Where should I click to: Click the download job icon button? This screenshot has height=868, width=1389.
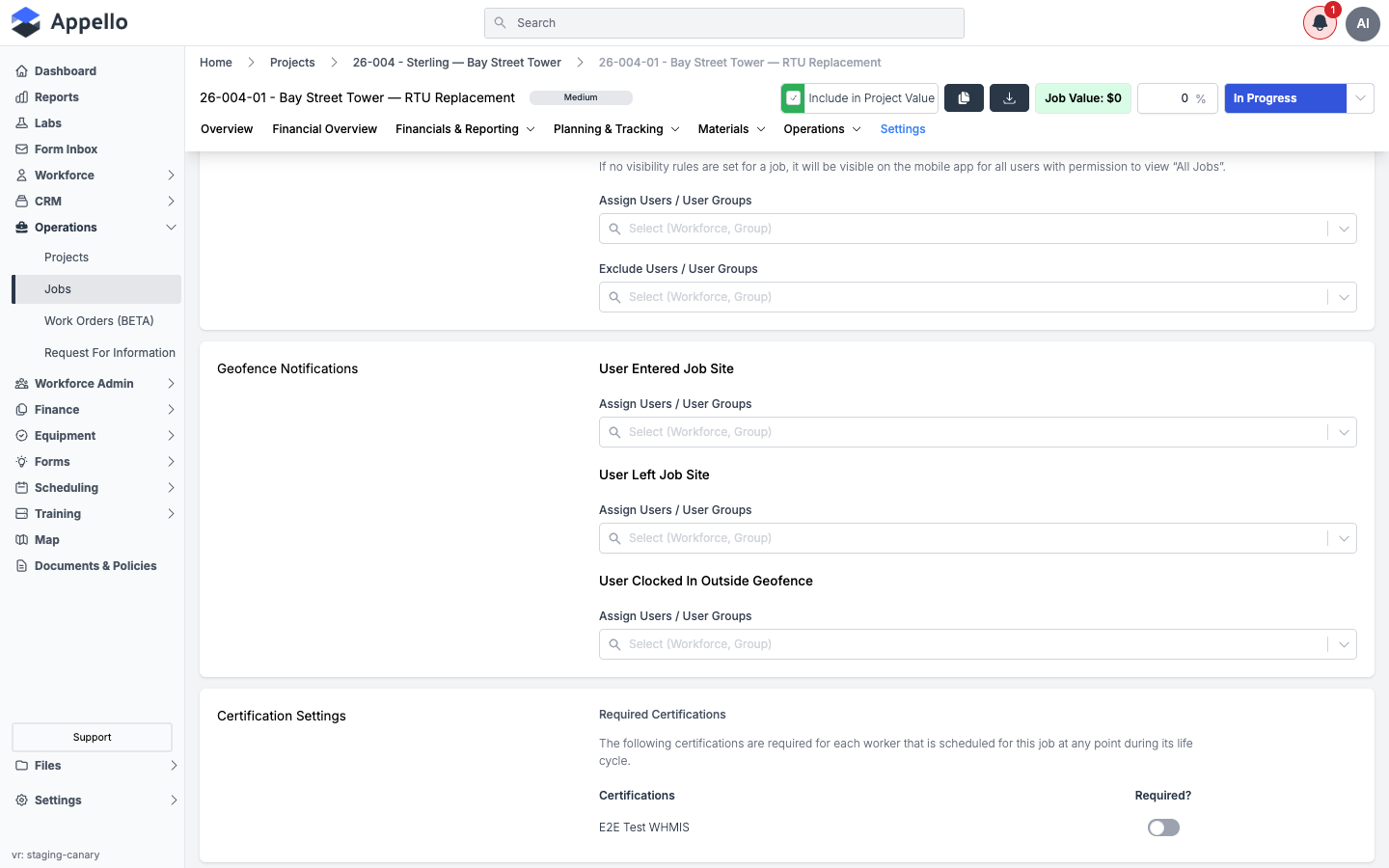[1010, 98]
